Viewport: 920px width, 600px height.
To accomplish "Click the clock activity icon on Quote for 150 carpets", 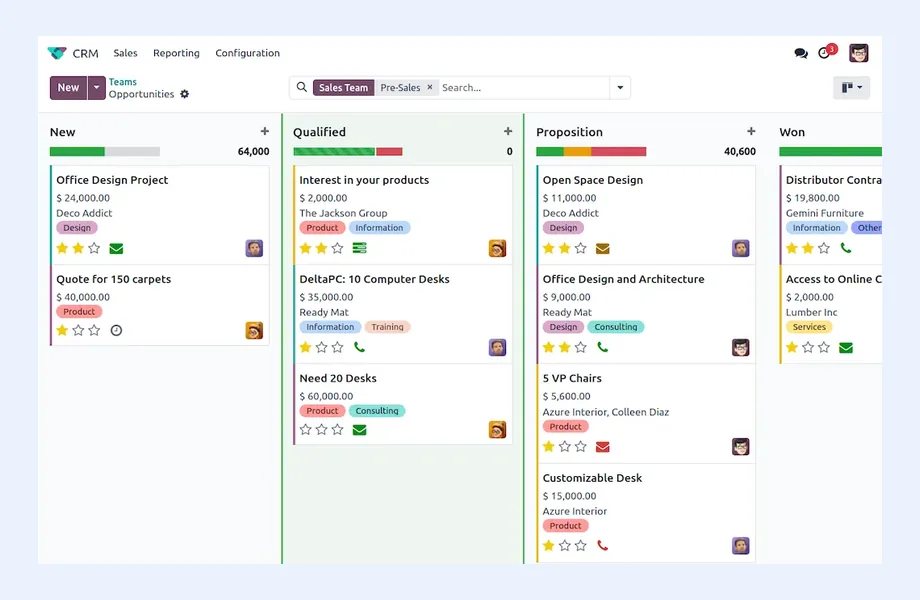I will [x=116, y=330].
